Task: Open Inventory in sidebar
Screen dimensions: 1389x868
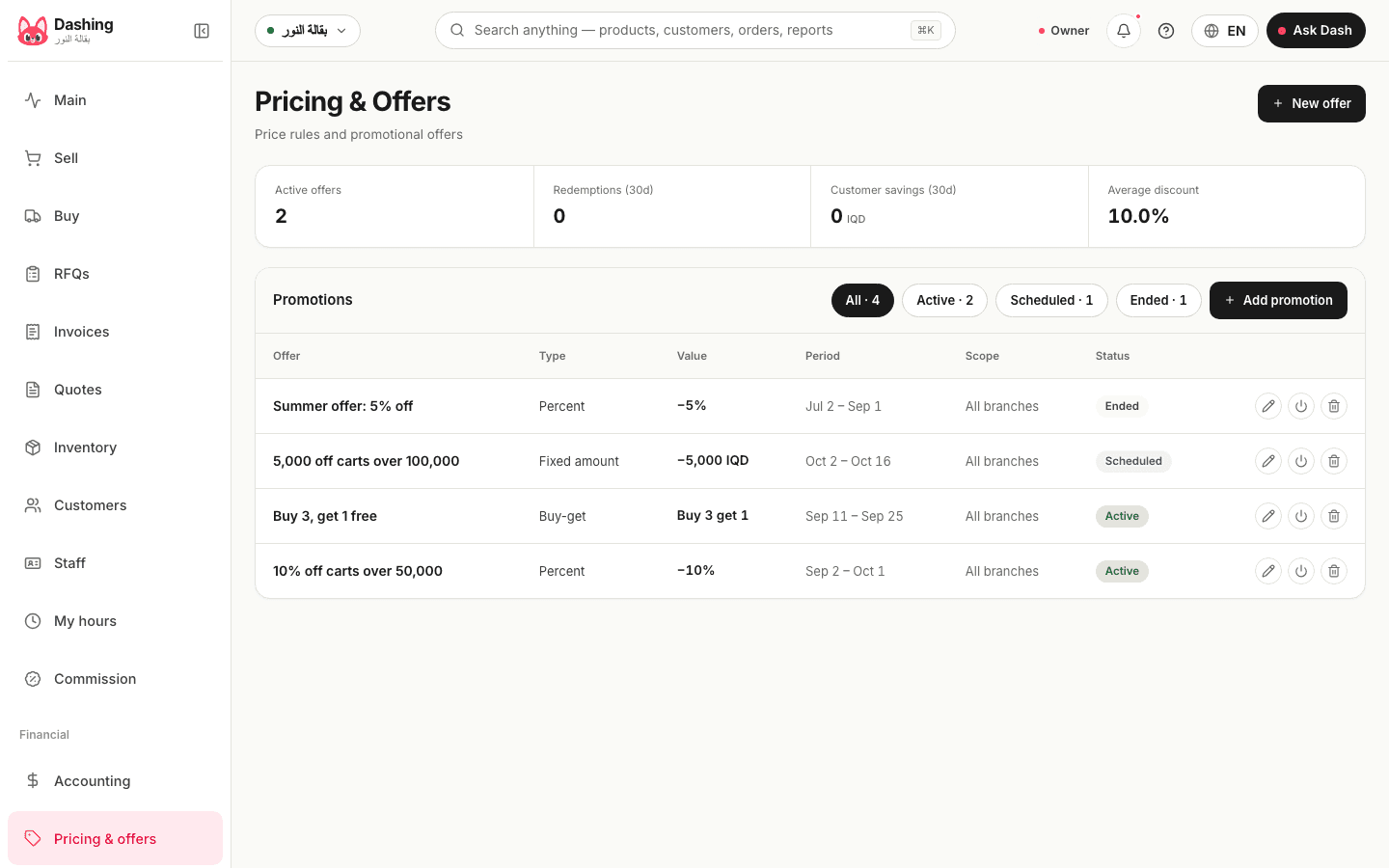Action: tap(115, 448)
